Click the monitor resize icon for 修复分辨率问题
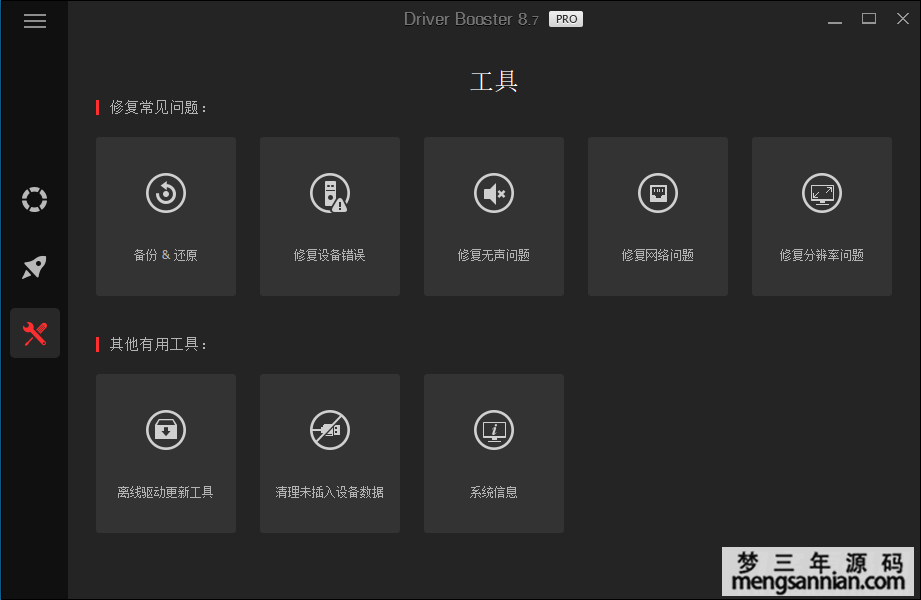This screenshot has width=921, height=600. point(822,193)
